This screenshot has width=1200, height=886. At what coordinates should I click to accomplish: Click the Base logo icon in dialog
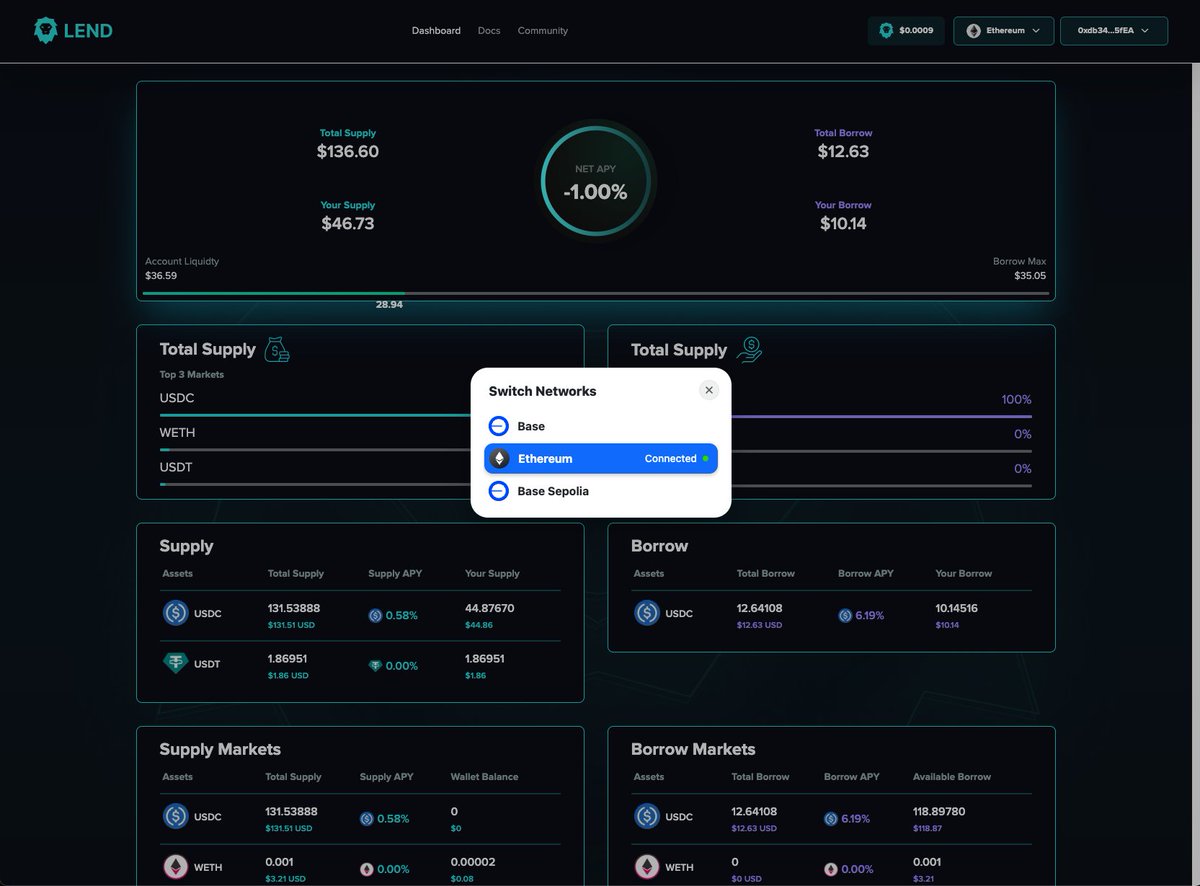[x=499, y=426]
